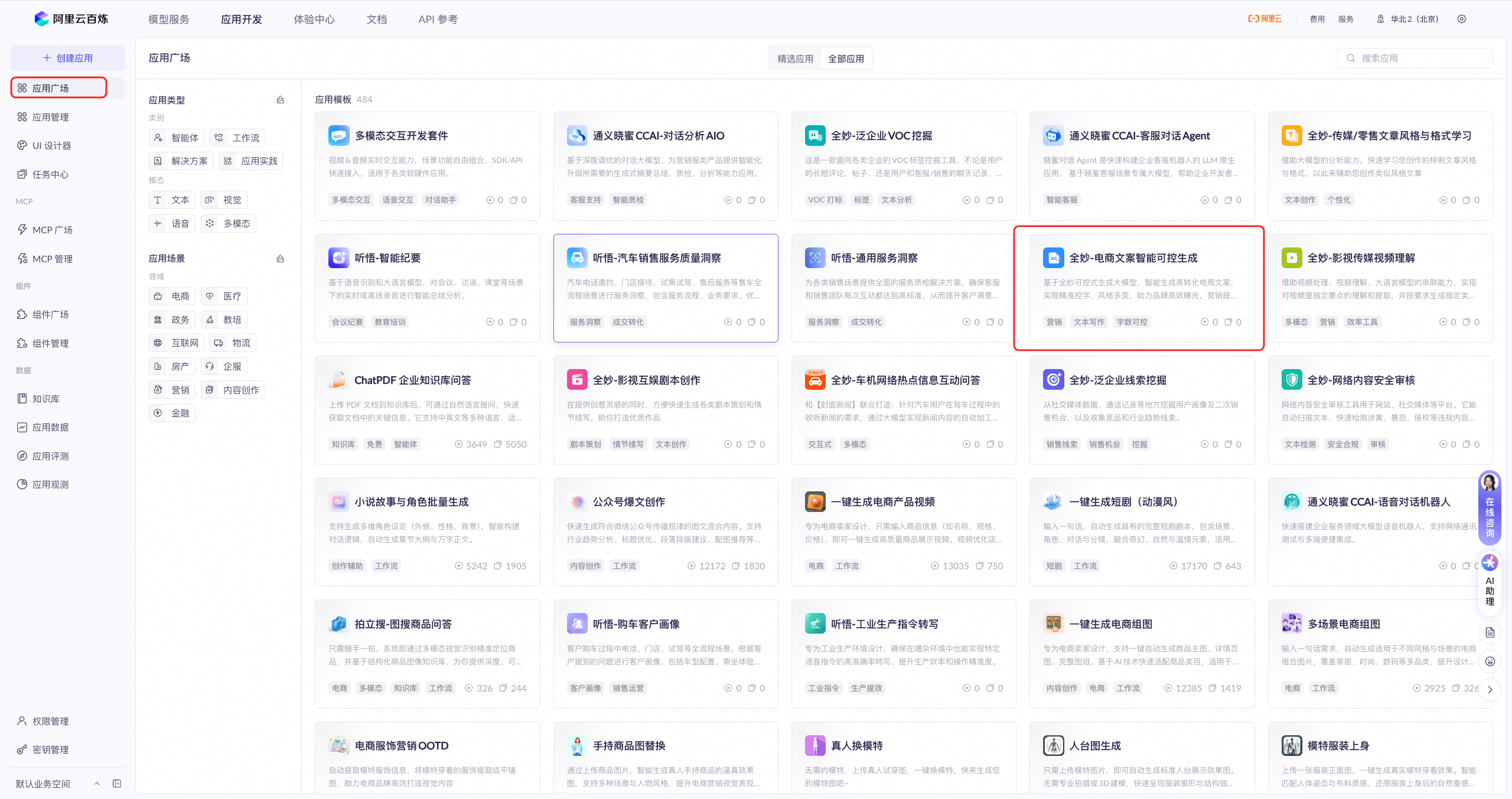The width and height of the screenshot is (1512, 799).
Task: Click the 费用 link in header
Action: coord(1317,19)
